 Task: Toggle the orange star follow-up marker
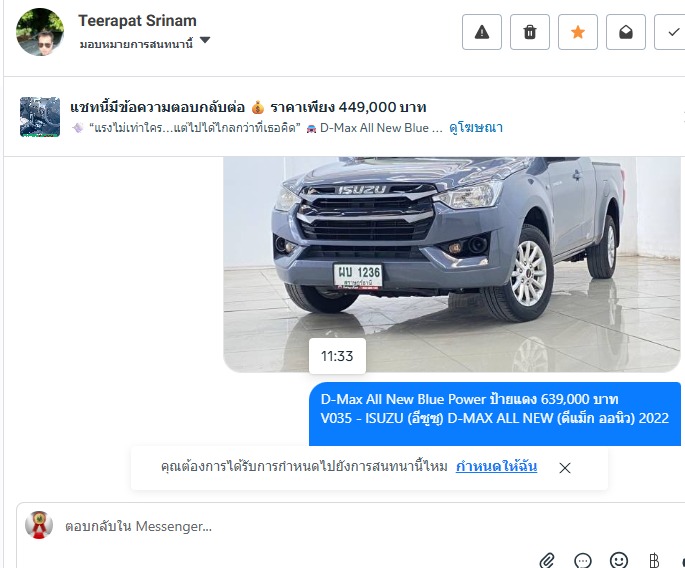(578, 32)
